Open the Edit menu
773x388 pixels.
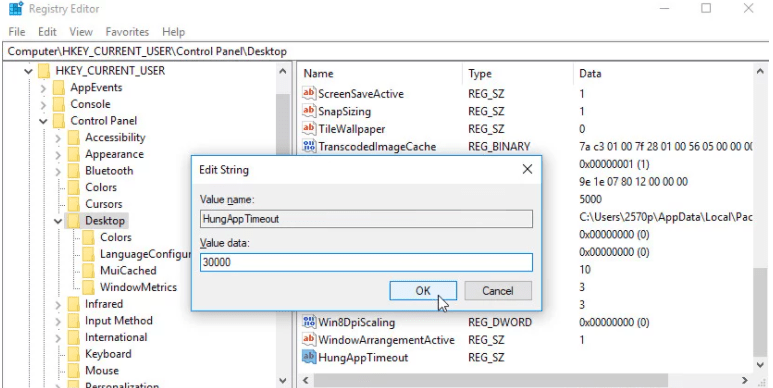[x=47, y=32]
